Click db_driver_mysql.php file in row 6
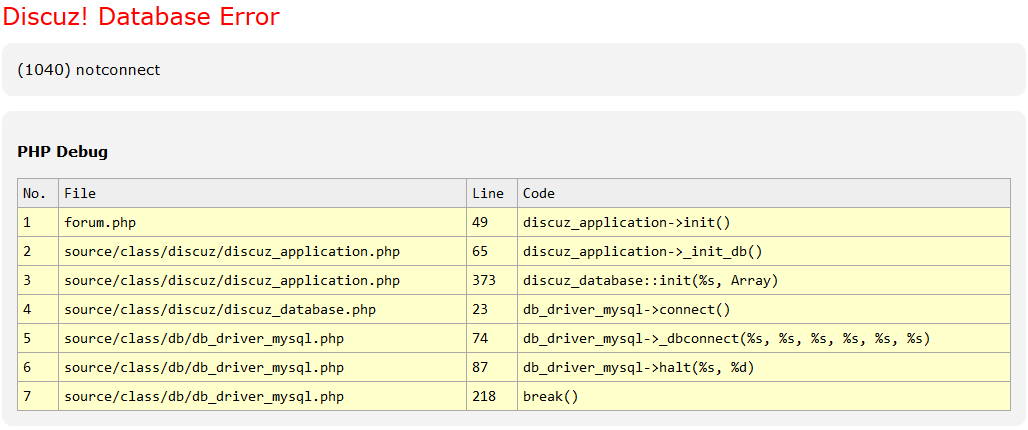The width and height of the screenshot is (1028, 430). tap(262, 368)
